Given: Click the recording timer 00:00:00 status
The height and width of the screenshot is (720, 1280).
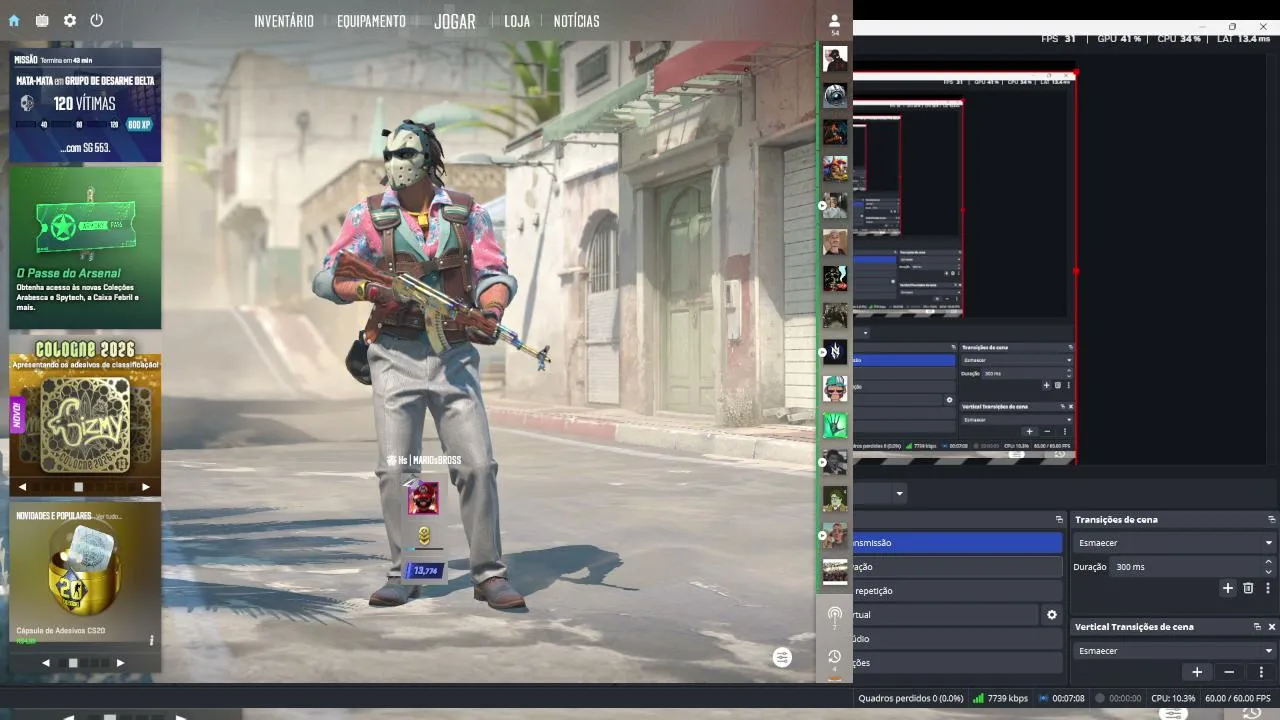Looking at the screenshot, I should pyautogui.click(x=1118, y=698).
